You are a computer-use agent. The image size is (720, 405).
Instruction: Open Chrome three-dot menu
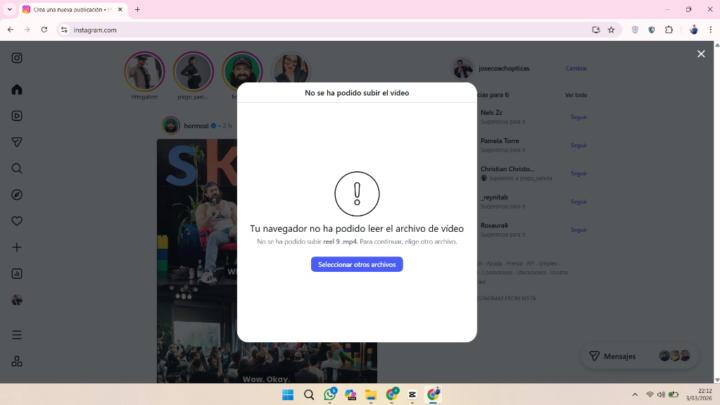710,30
